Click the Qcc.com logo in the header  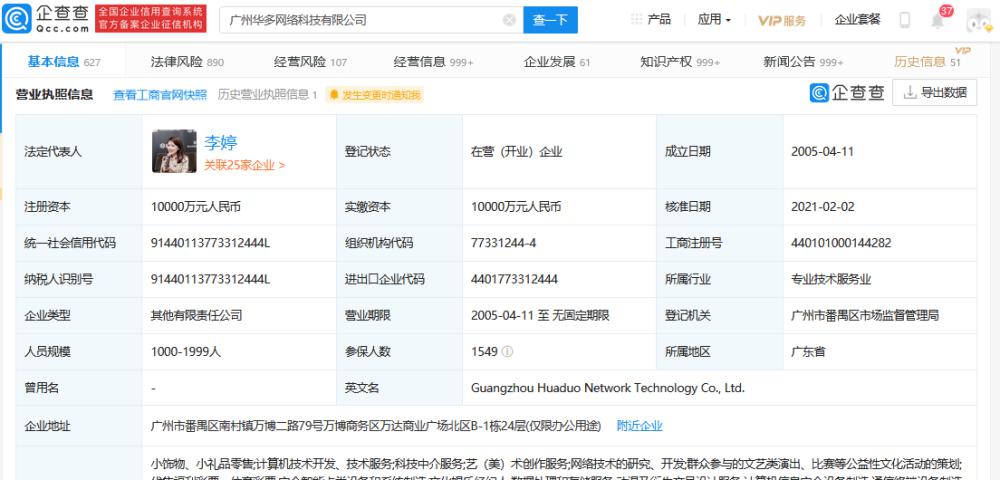tap(48, 19)
